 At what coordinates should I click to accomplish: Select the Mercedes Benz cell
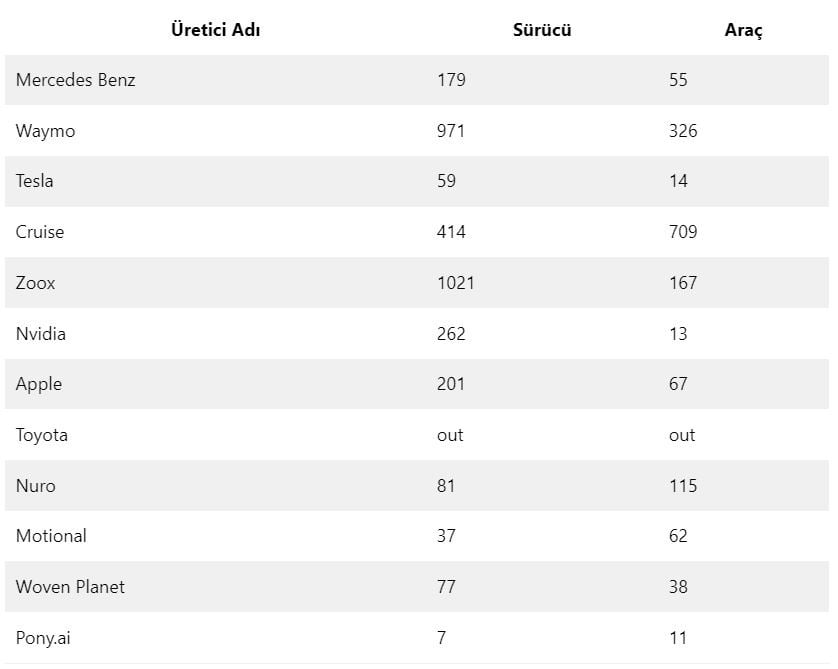(75, 80)
